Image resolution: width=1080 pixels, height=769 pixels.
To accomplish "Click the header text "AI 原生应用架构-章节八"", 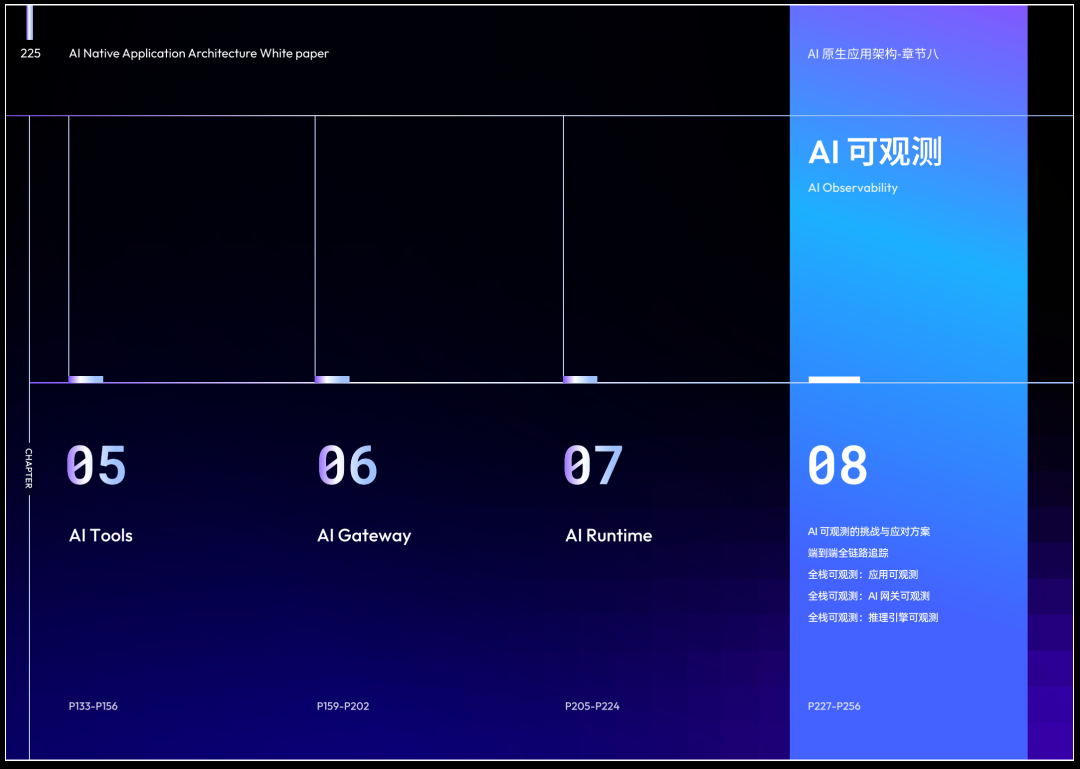I will (873, 54).
